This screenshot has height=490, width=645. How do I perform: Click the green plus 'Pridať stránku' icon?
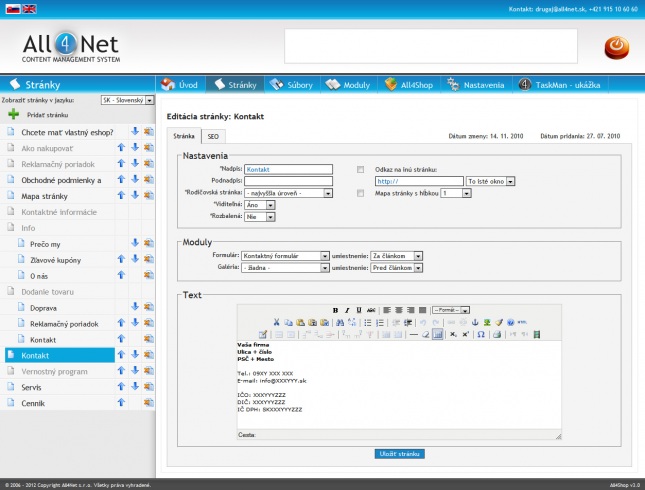coord(14,115)
